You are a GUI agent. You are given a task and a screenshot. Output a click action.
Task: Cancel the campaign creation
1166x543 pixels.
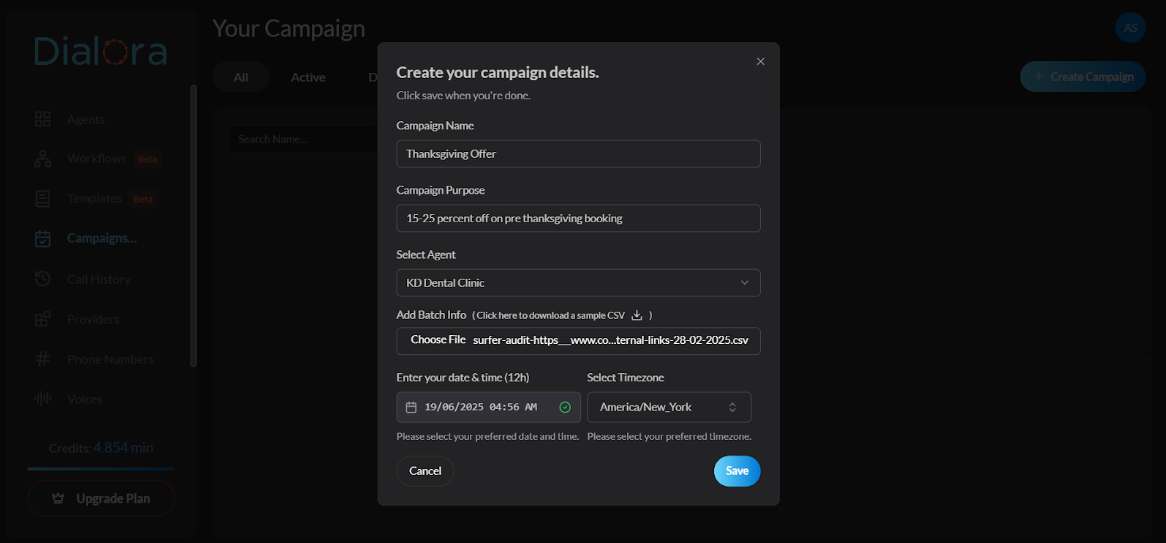tap(425, 471)
